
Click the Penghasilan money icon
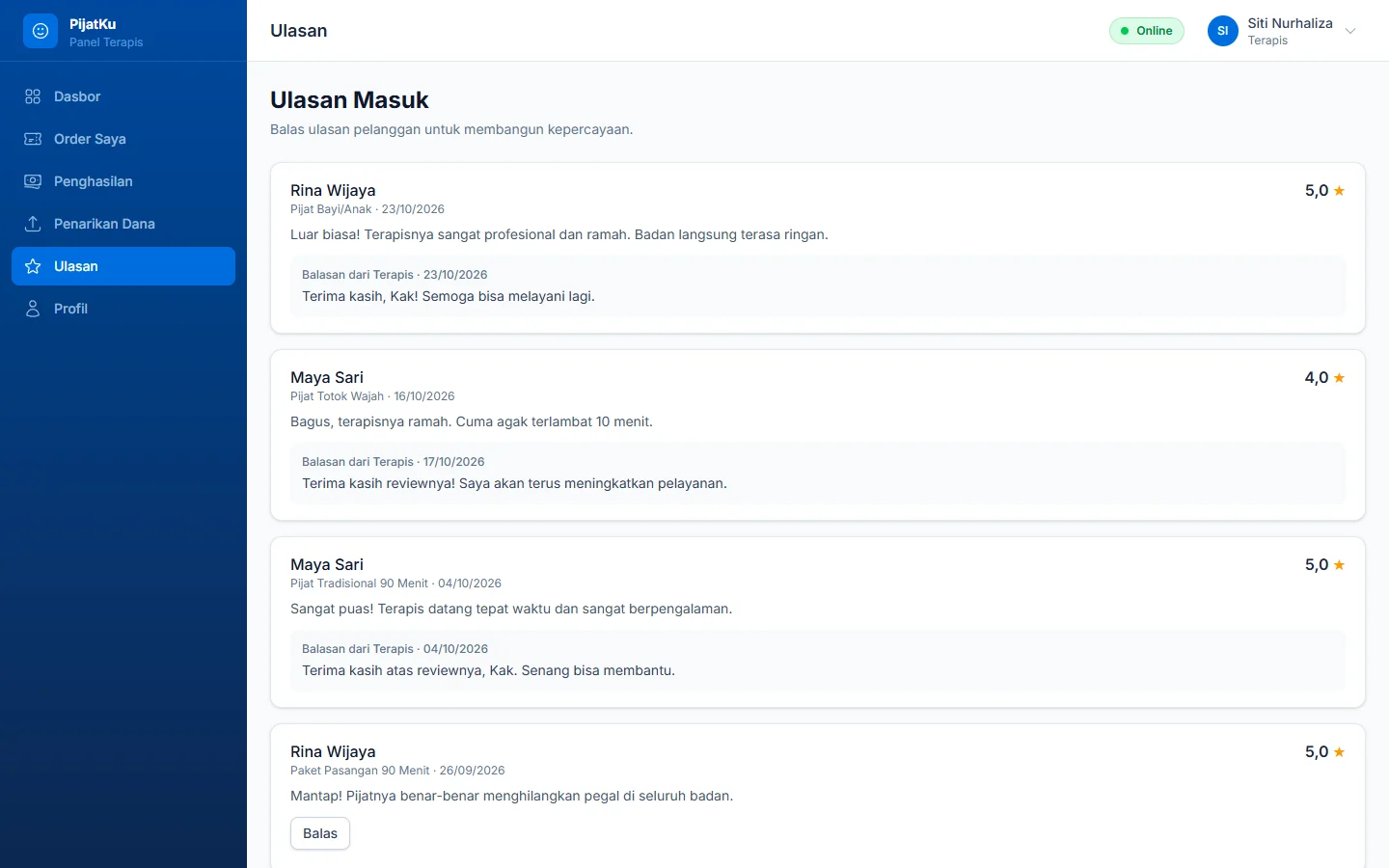[33, 181]
